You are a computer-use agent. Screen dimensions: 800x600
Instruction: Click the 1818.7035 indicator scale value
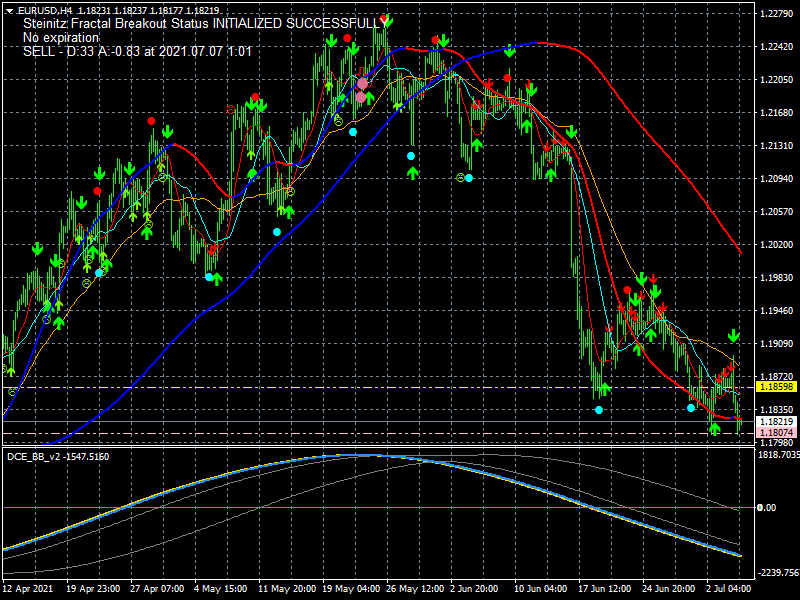coord(779,454)
